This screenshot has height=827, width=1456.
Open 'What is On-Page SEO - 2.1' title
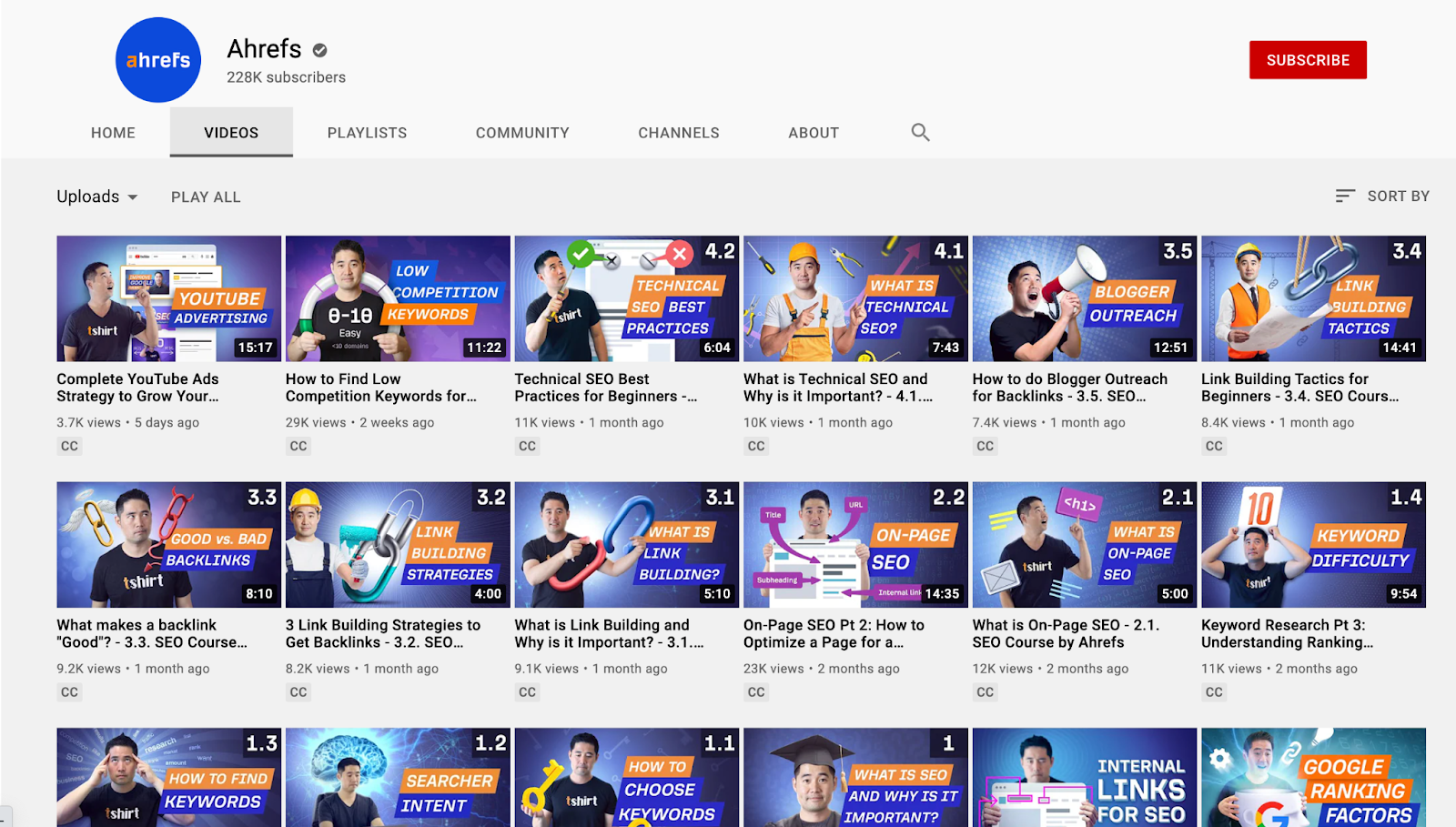click(x=1067, y=633)
